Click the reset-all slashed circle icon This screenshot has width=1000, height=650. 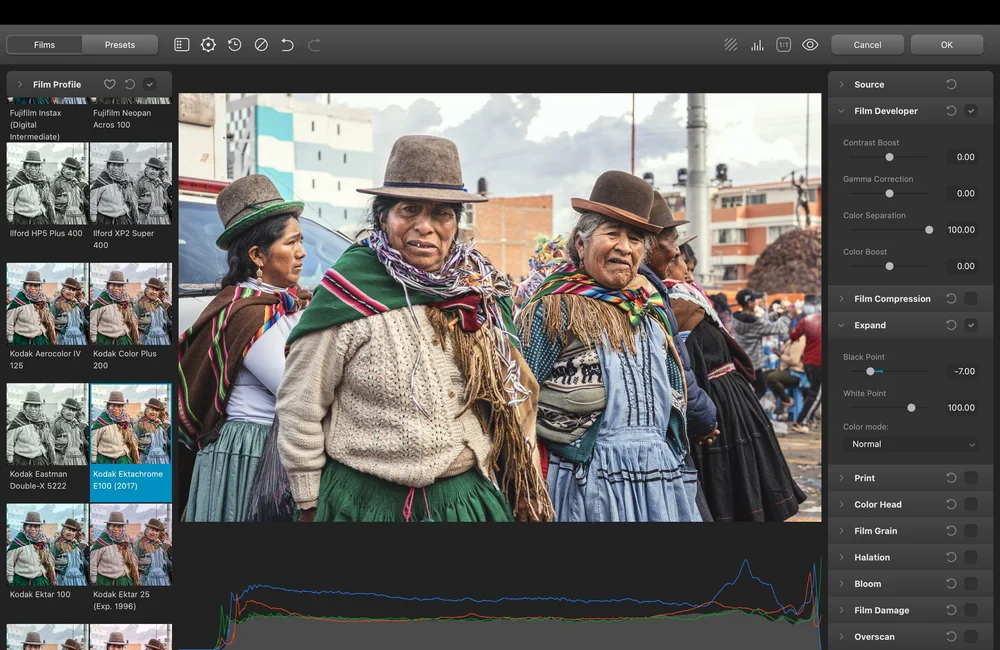click(261, 45)
